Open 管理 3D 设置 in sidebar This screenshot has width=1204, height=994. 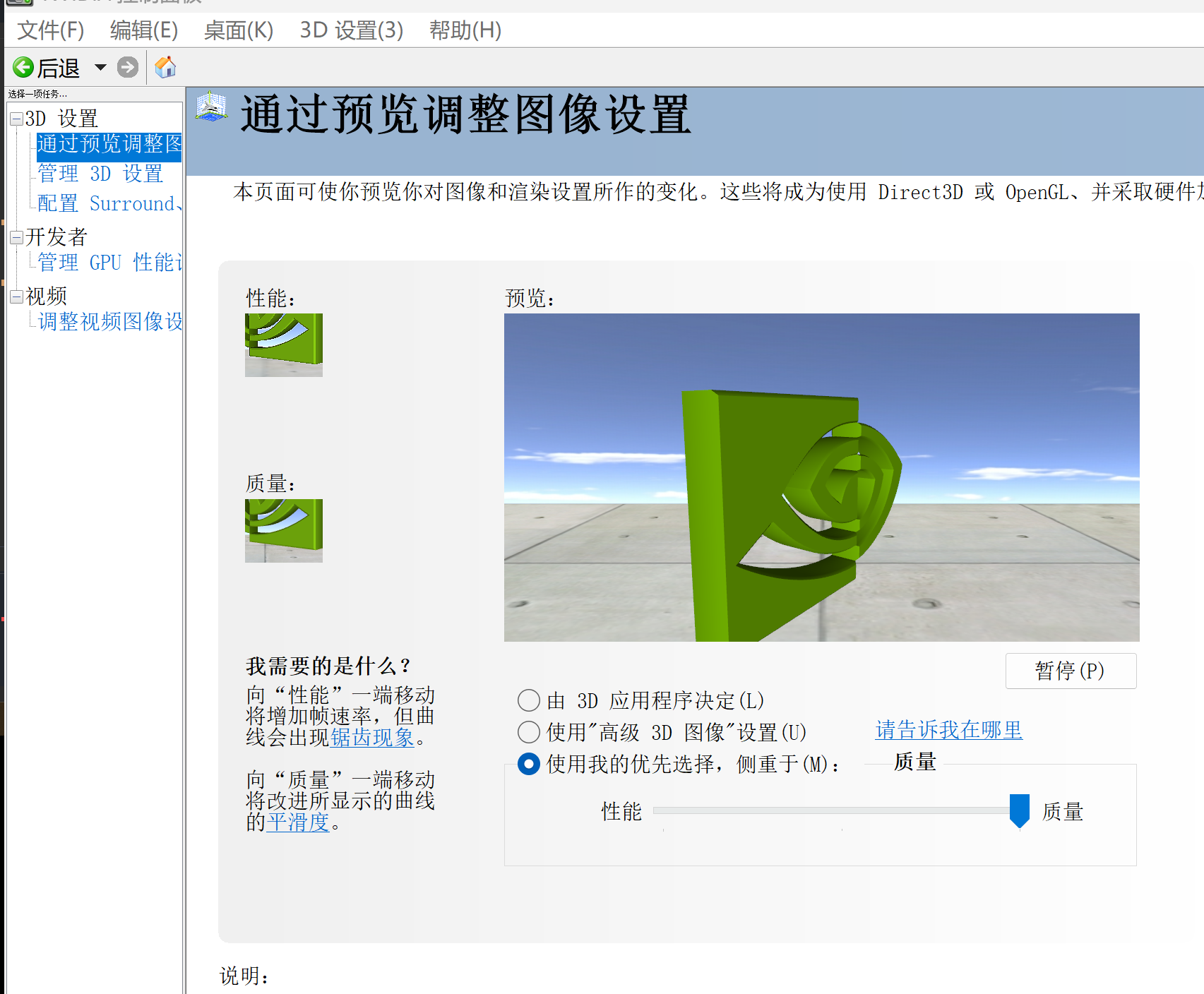pos(100,174)
